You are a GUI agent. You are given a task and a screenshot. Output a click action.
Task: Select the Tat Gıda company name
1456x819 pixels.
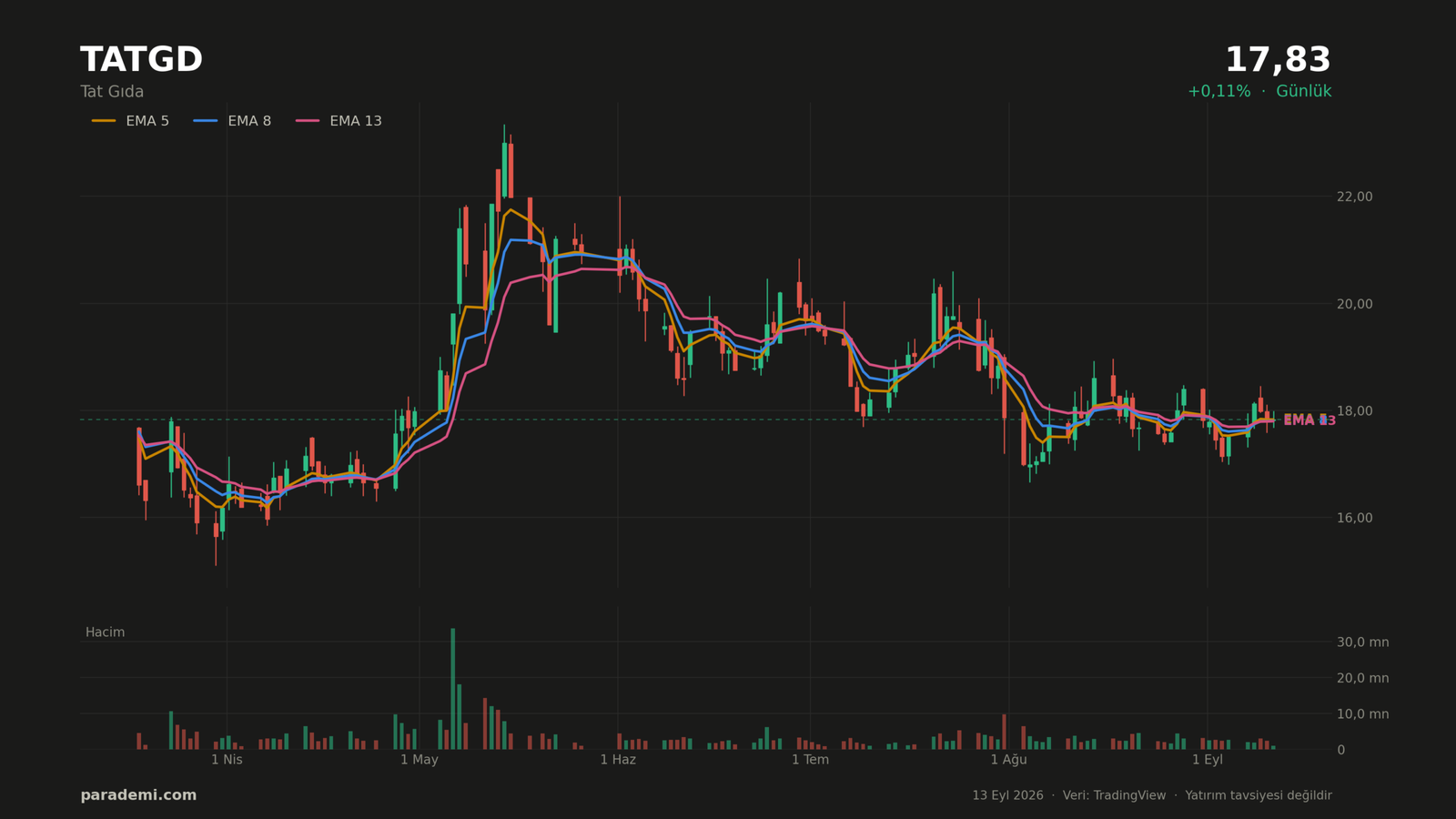click(112, 92)
